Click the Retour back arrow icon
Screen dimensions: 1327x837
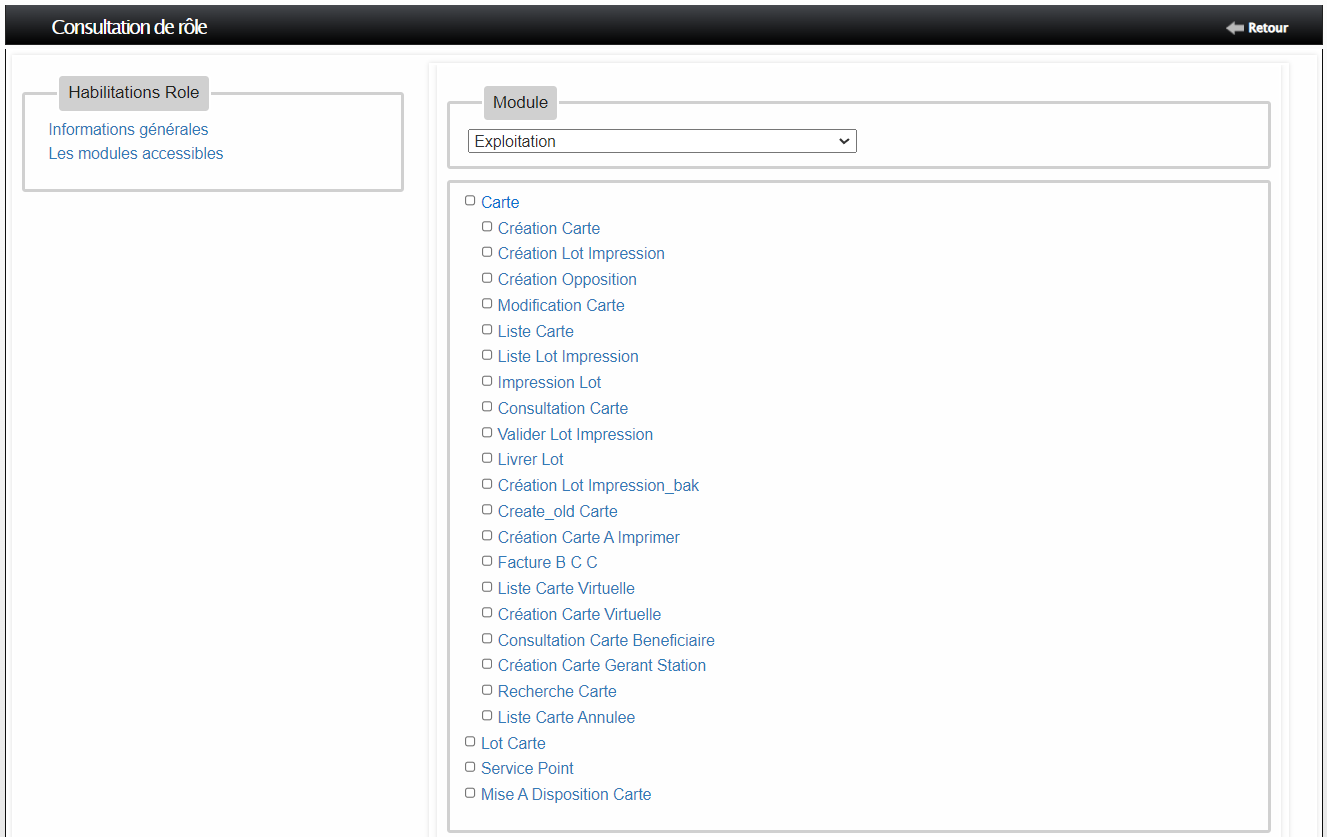coord(1234,28)
